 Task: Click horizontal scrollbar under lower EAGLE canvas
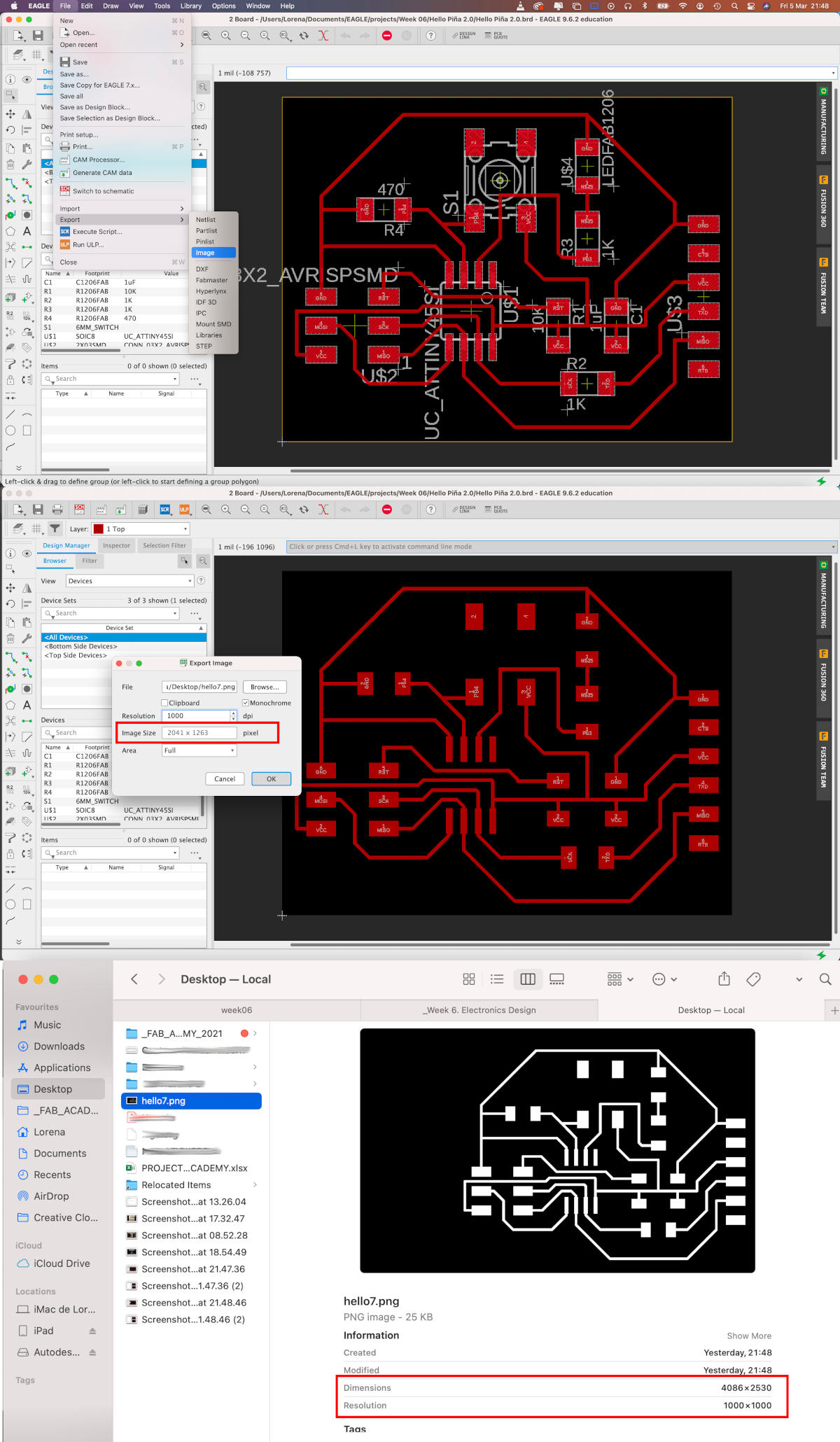pyautogui.click(x=560, y=944)
